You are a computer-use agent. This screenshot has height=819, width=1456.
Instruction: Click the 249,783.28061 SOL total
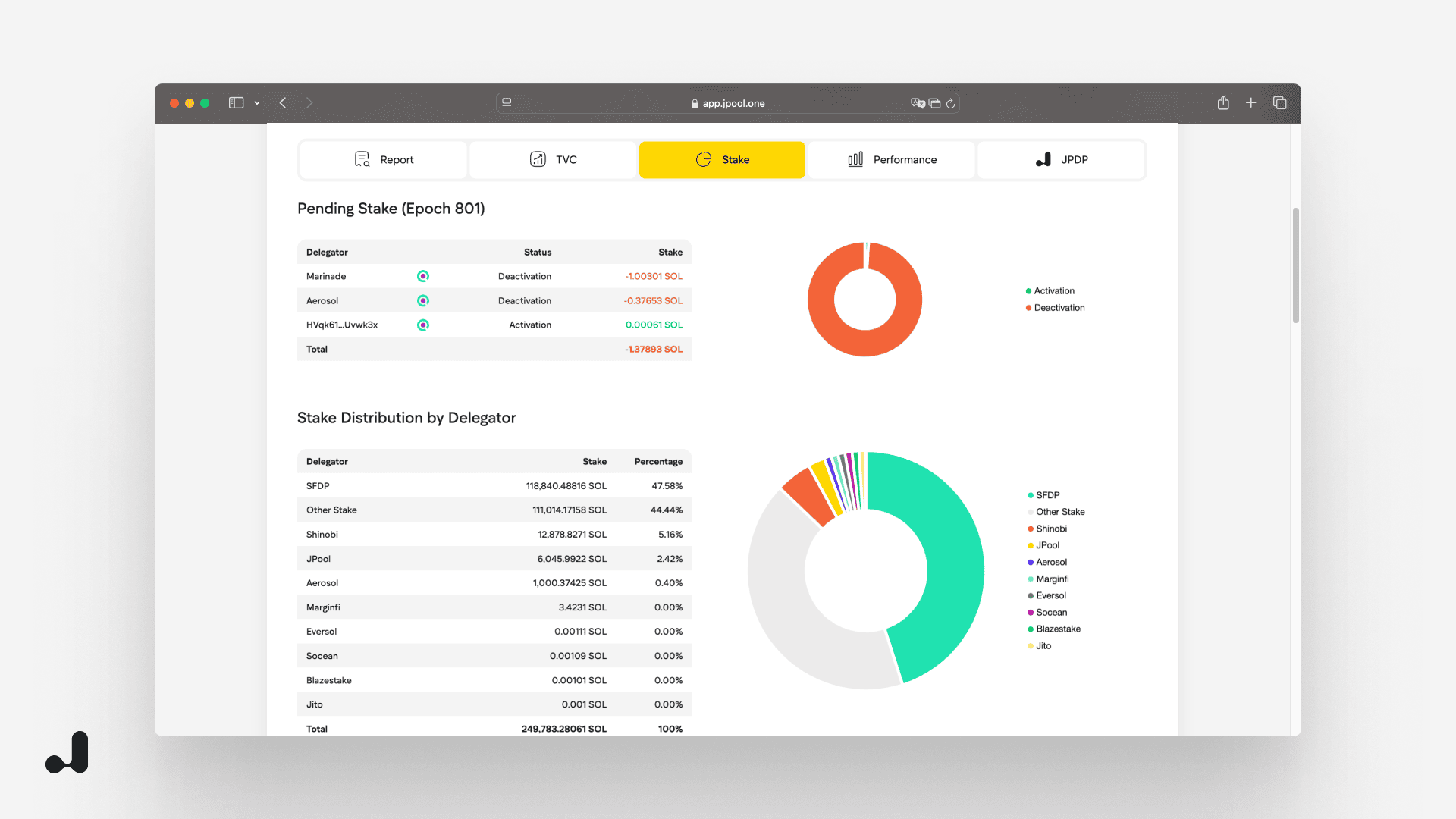564,729
